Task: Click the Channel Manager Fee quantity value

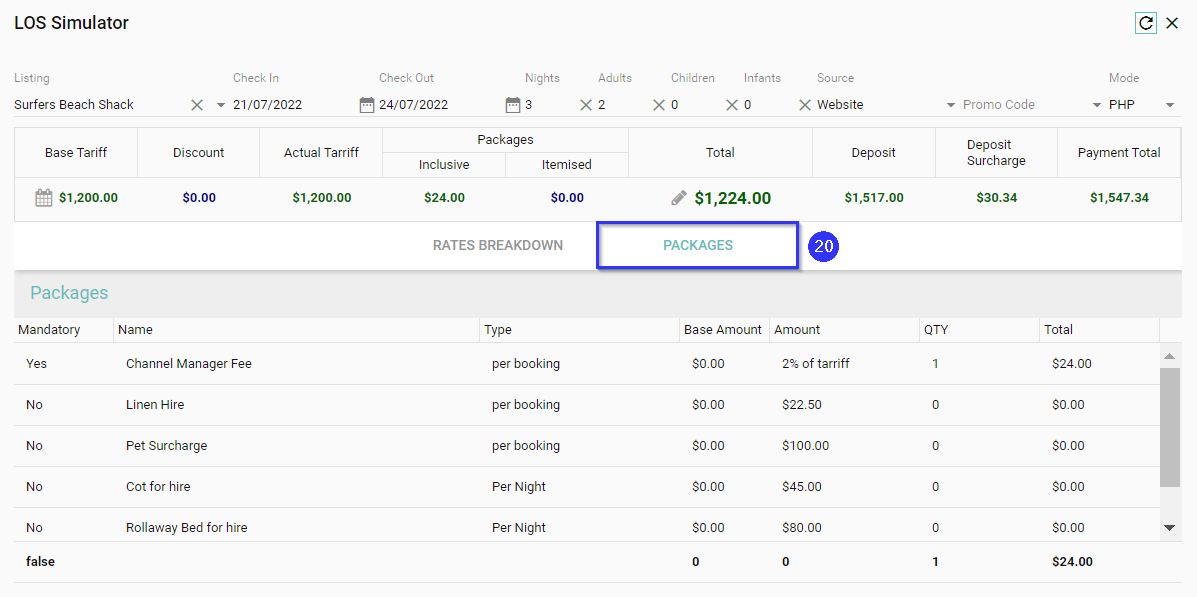Action: click(x=935, y=364)
